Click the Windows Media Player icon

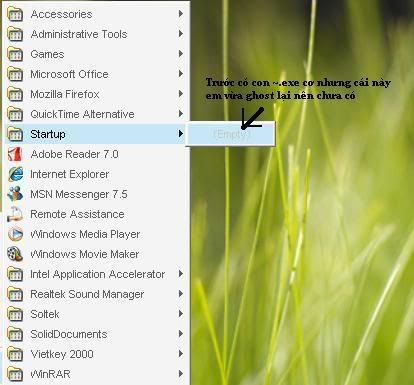[15, 234]
